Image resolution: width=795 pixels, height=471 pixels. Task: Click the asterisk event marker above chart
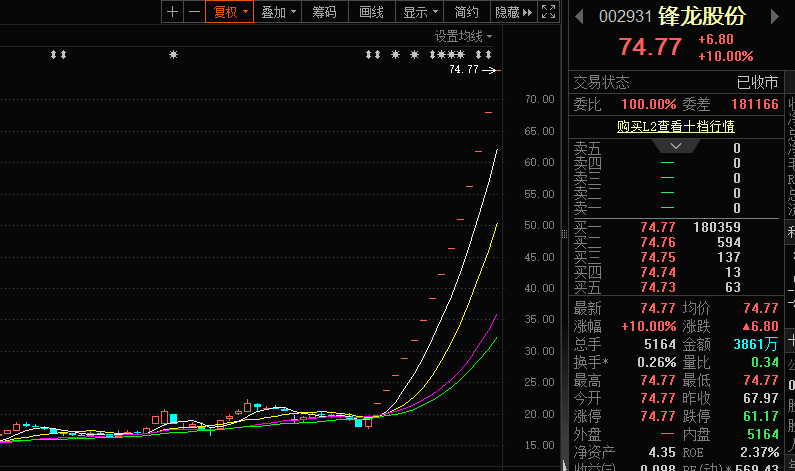[173, 54]
